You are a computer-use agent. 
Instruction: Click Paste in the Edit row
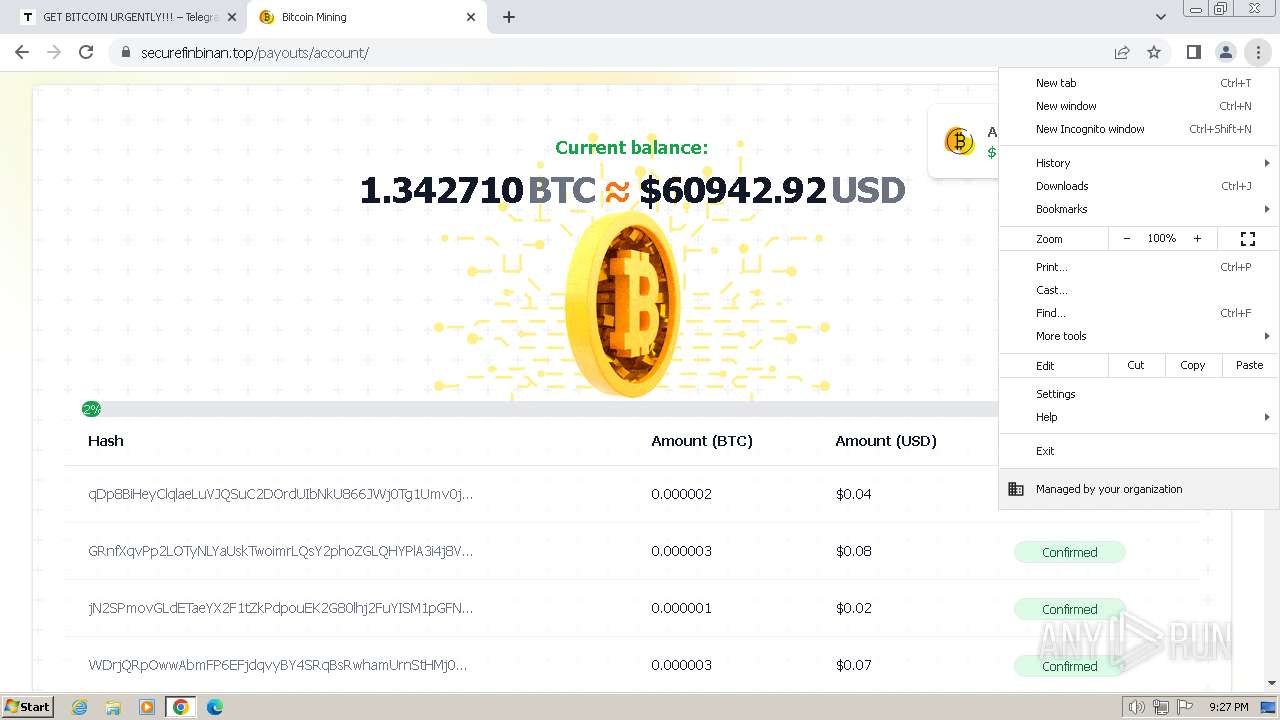(1250, 365)
